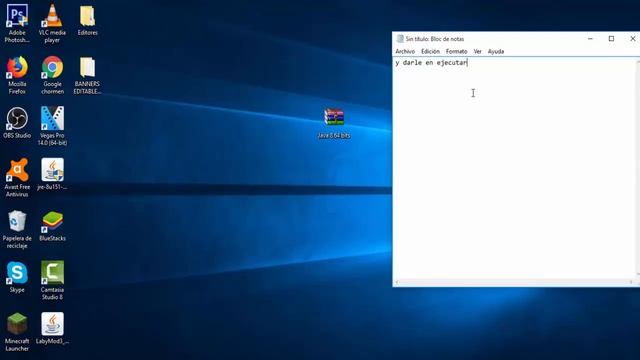Open the Edición menu in Notepad
The height and width of the screenshot is (360, 640).
coord(430,51)
